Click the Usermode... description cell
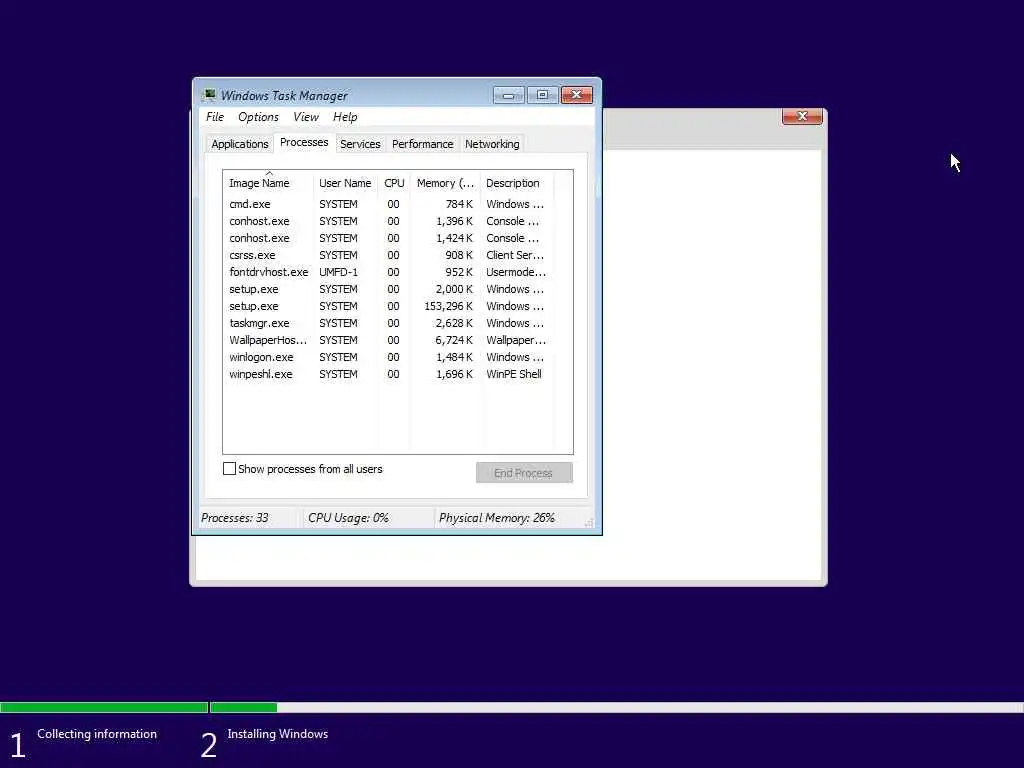Screen dimensions: 1024x768 click(x=516, y=272)
